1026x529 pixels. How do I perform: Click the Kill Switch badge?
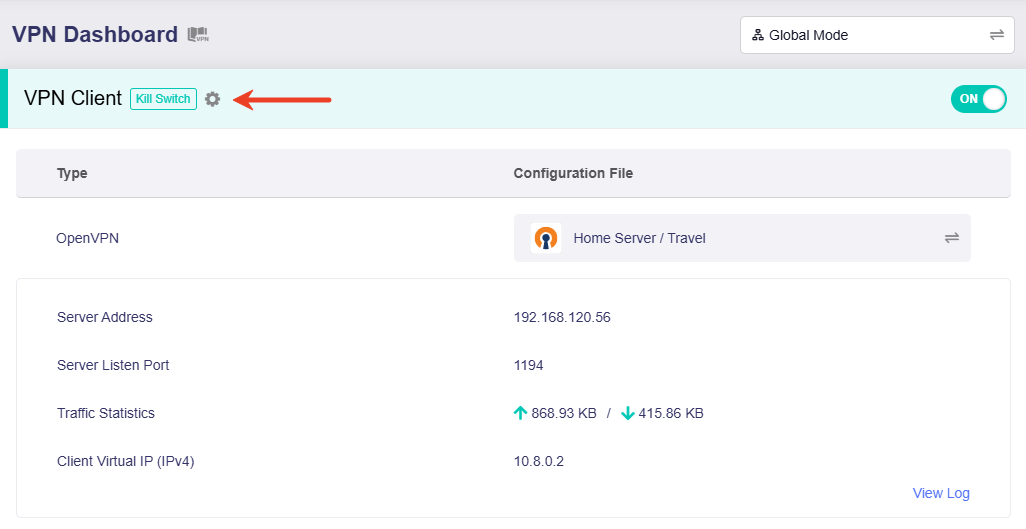(x=163, y=99)
